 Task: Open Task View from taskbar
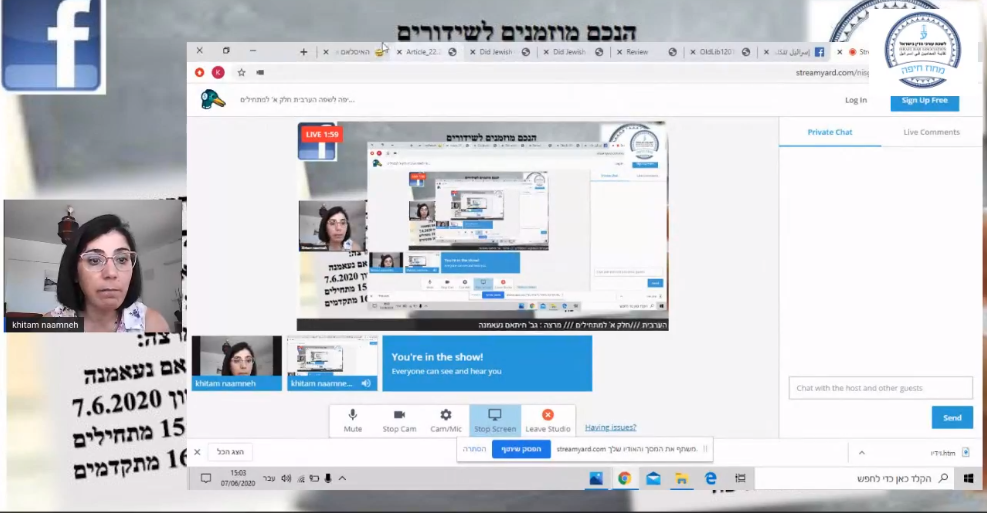[740, 478]
